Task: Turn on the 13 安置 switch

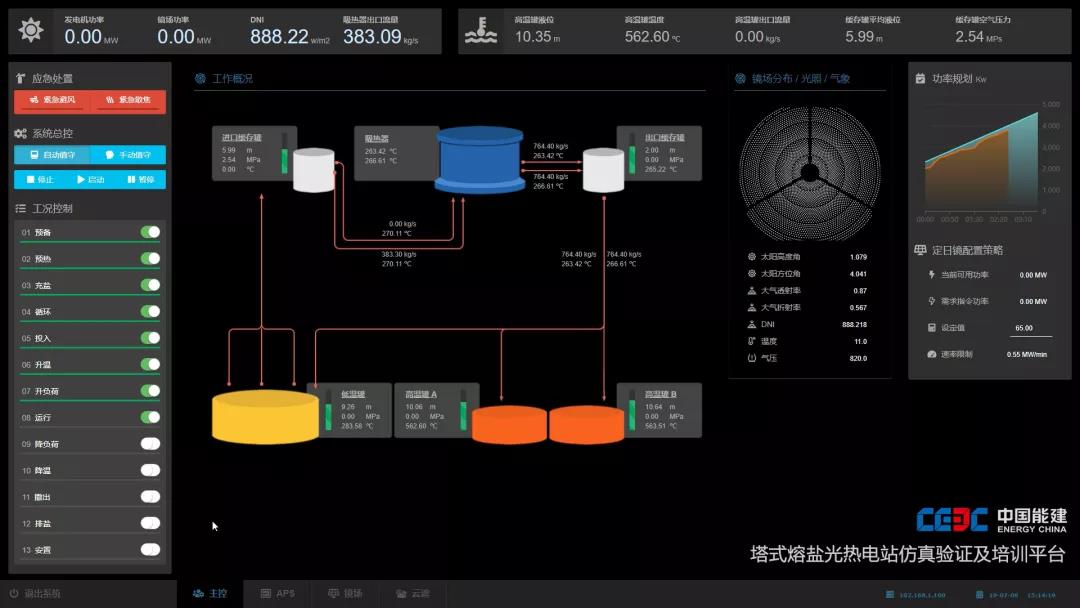Action: click(x=150, y=550)
